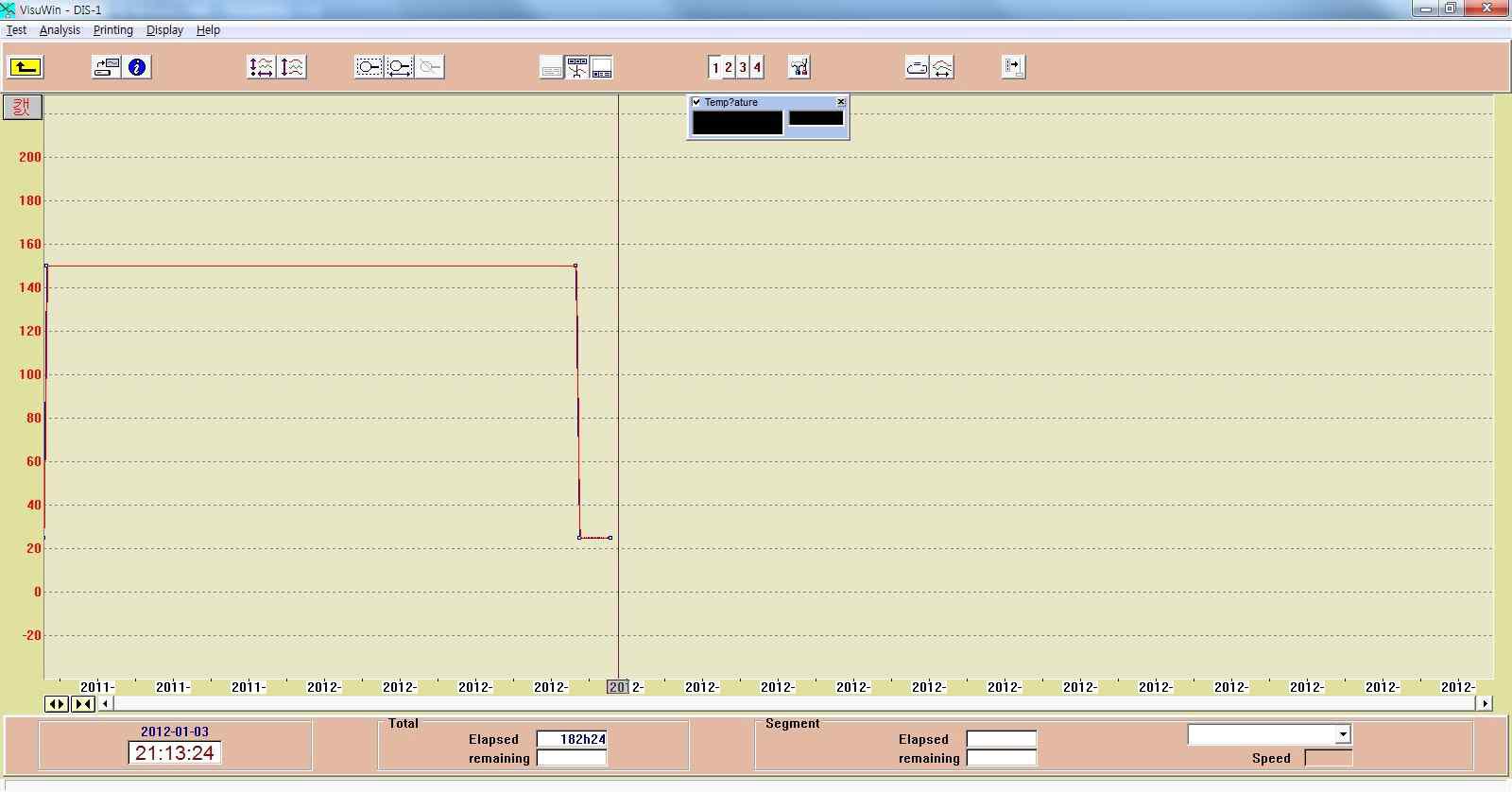Click the Segment Elapsed field
This screenshot has height=792, width=1512.
tap(1002, 739)
